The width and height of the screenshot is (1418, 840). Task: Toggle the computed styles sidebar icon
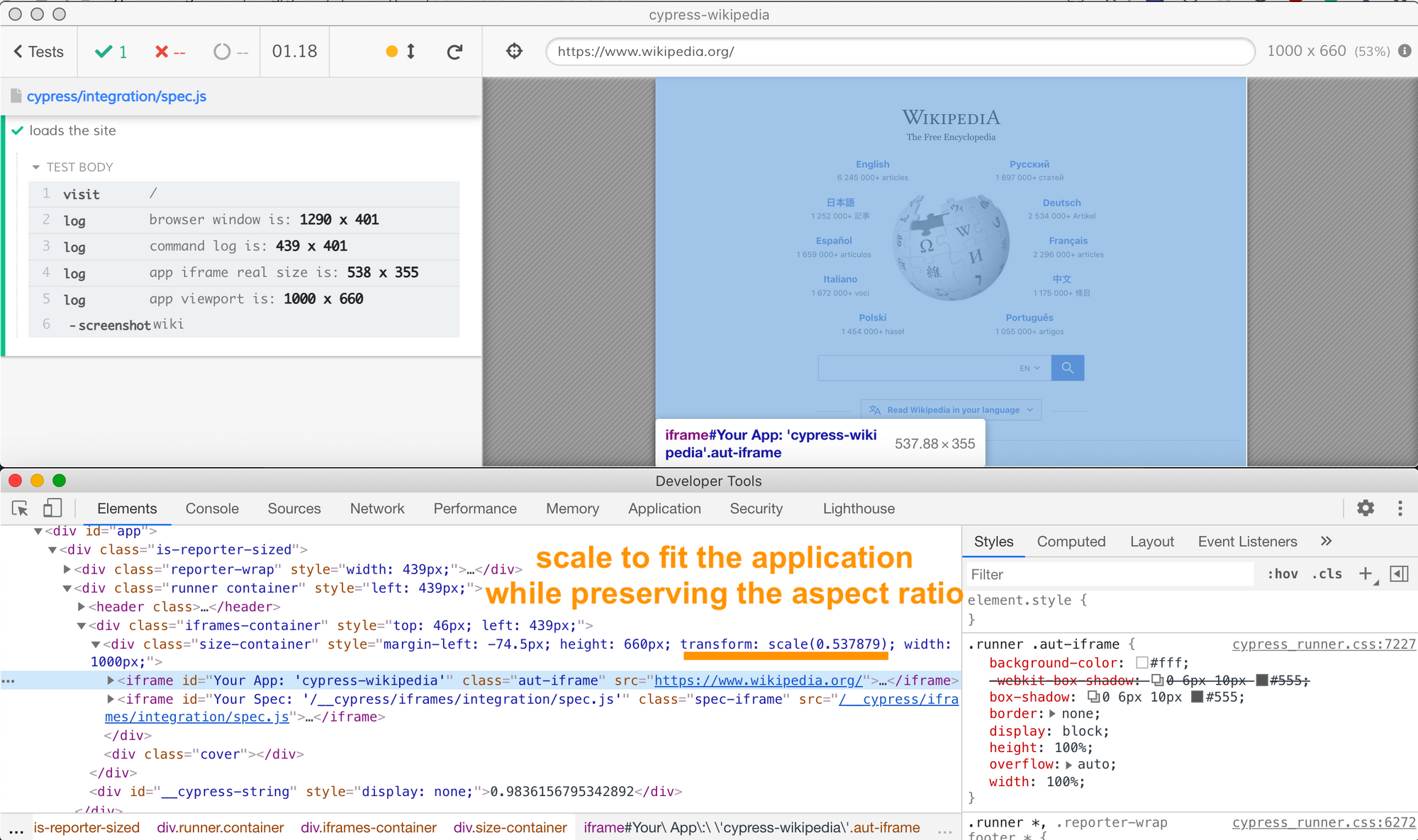pyautogui.click(x=1399, y=573)
